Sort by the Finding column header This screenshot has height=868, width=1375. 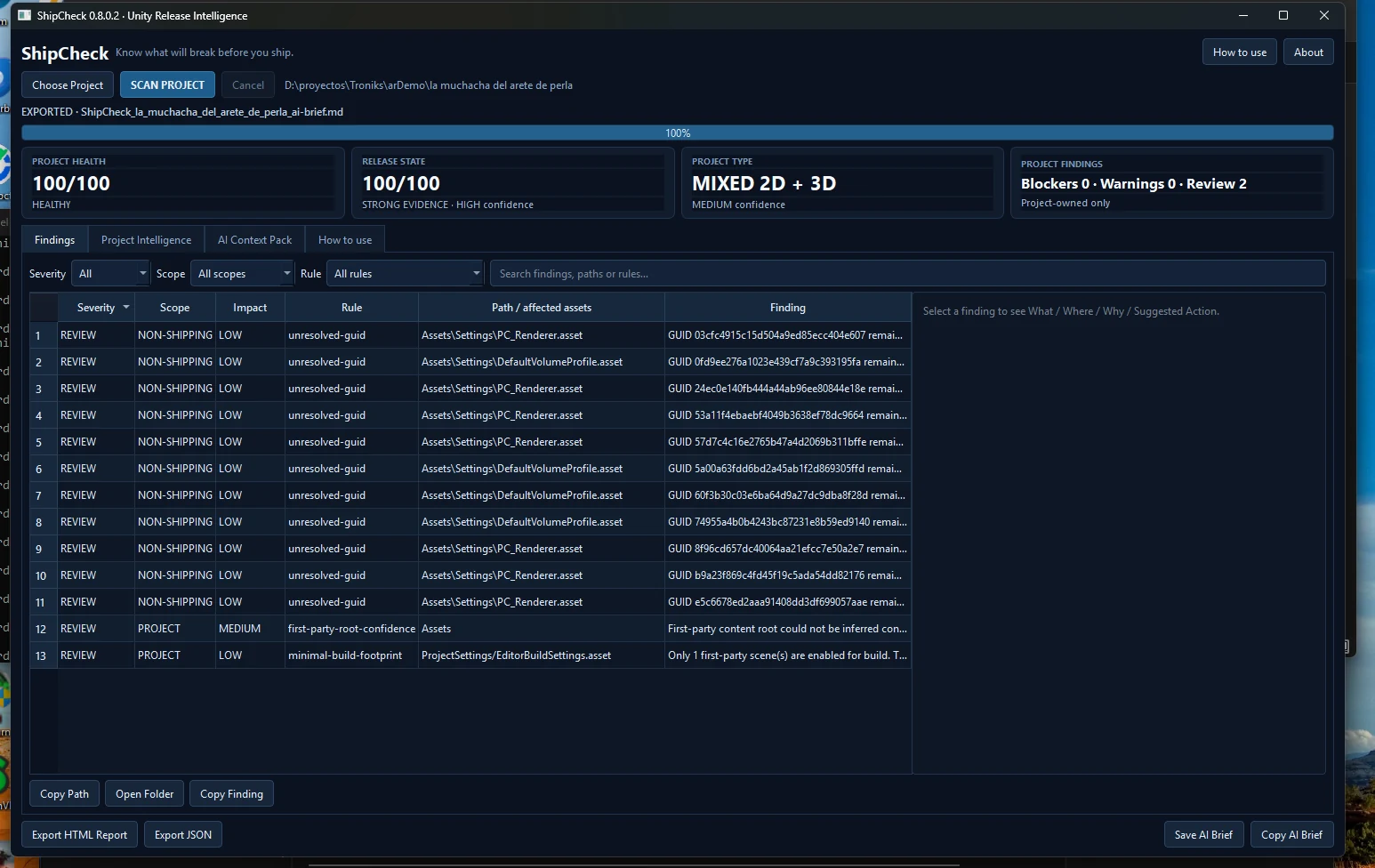pyautogui.click(x=788, y=308)
